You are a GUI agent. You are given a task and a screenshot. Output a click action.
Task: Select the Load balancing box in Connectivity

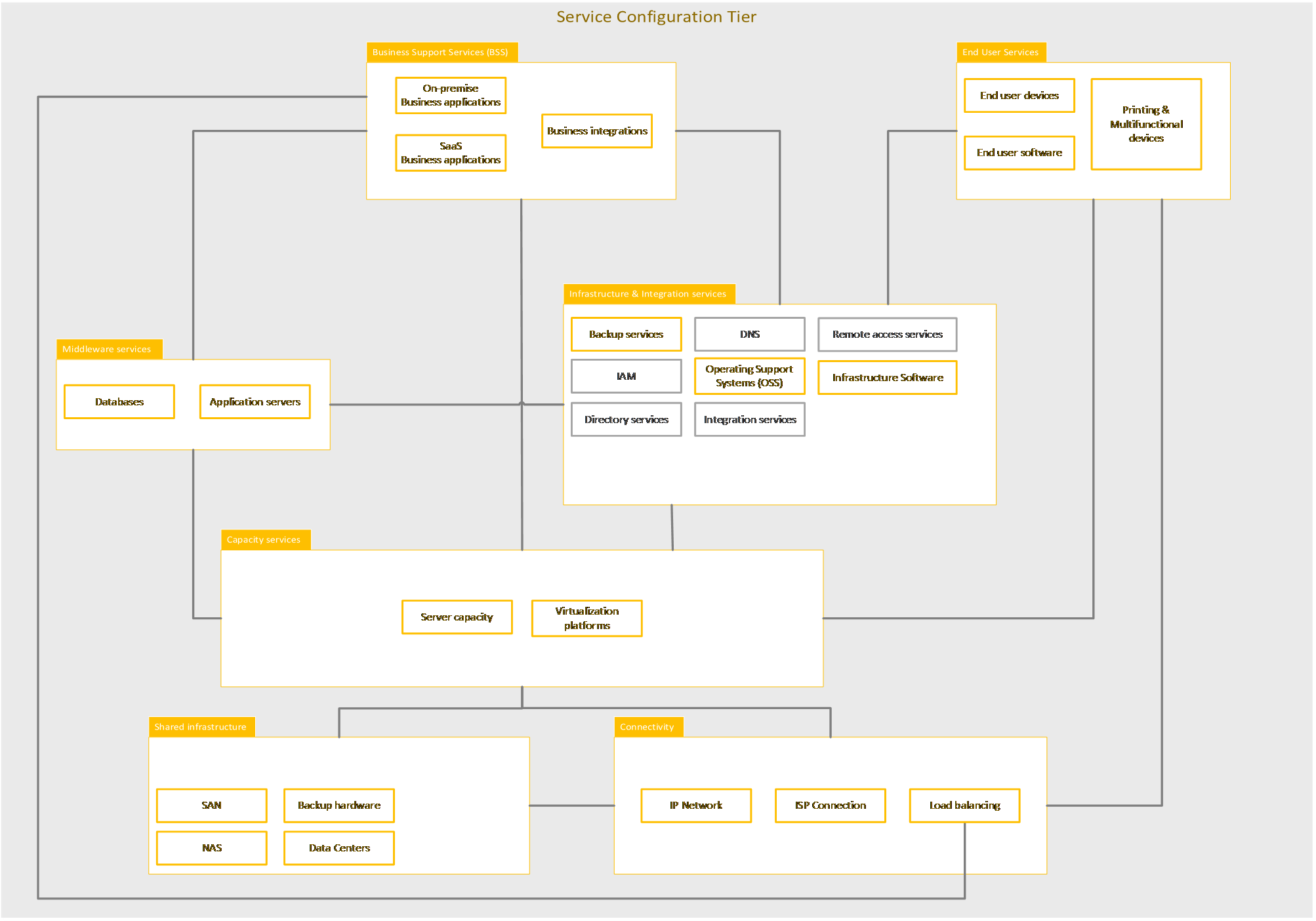[x=964, y=805]
